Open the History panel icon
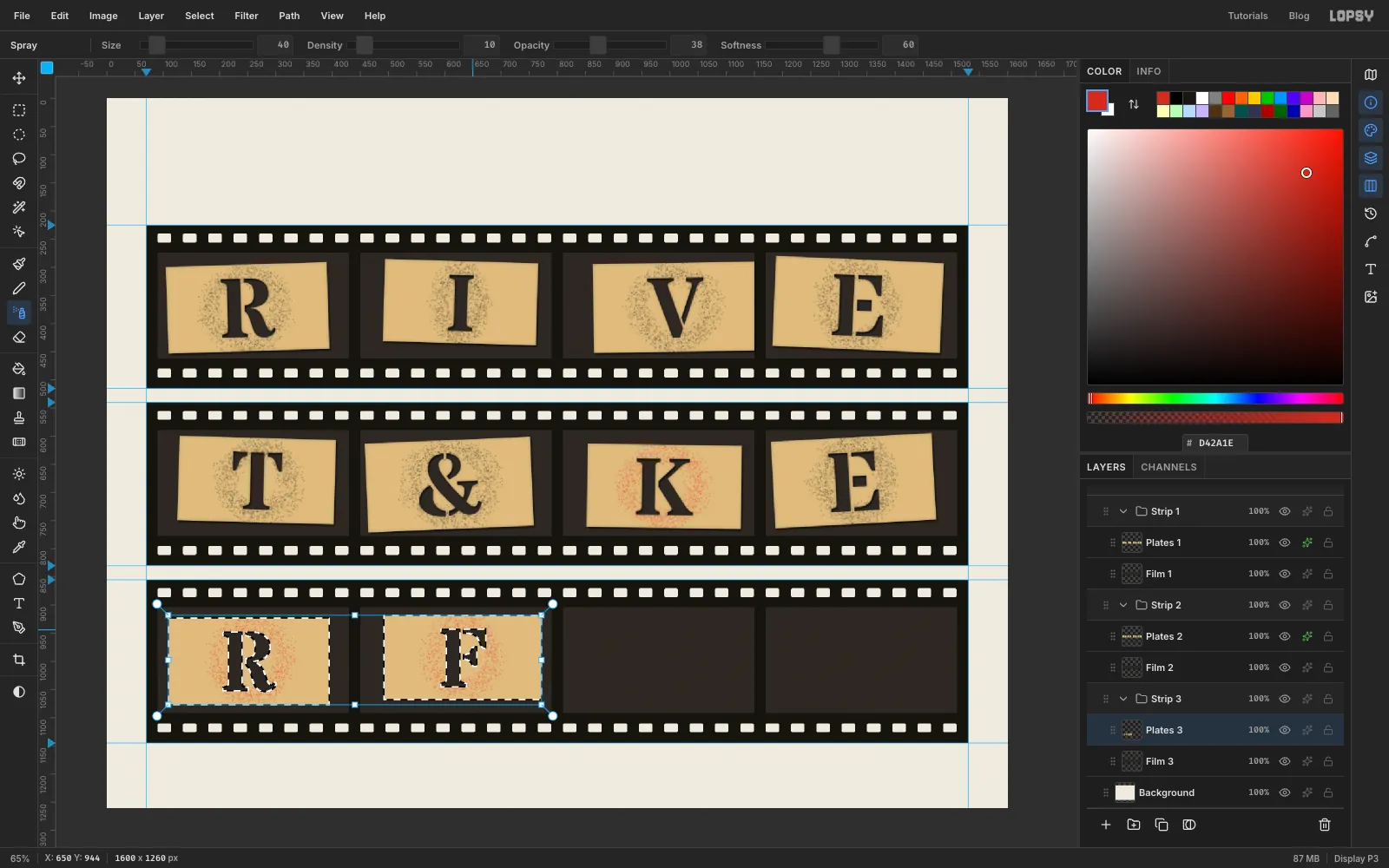The image size is (1389, 868). tap(1371, 214)
